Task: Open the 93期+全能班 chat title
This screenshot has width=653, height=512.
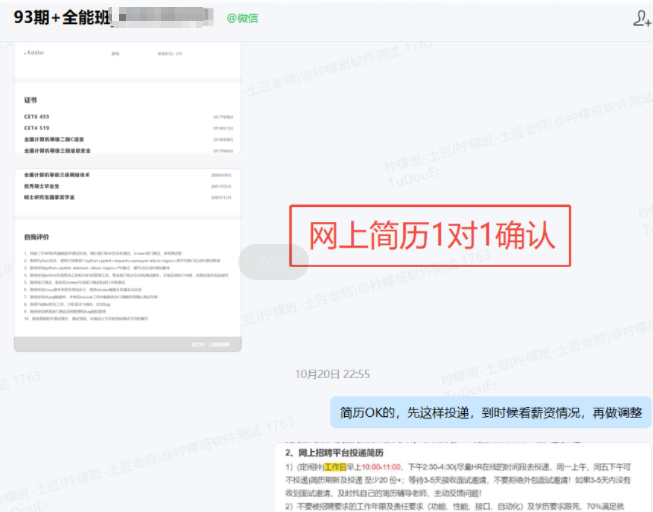Action: point(60,18)
